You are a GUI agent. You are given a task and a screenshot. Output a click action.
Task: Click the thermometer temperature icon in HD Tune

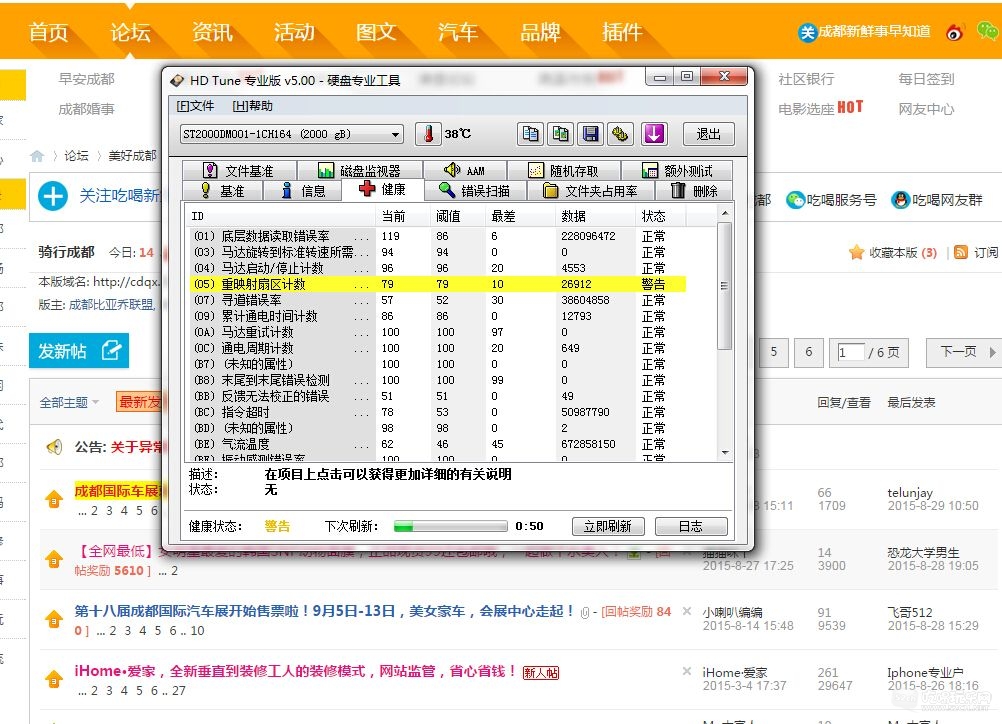428,134
